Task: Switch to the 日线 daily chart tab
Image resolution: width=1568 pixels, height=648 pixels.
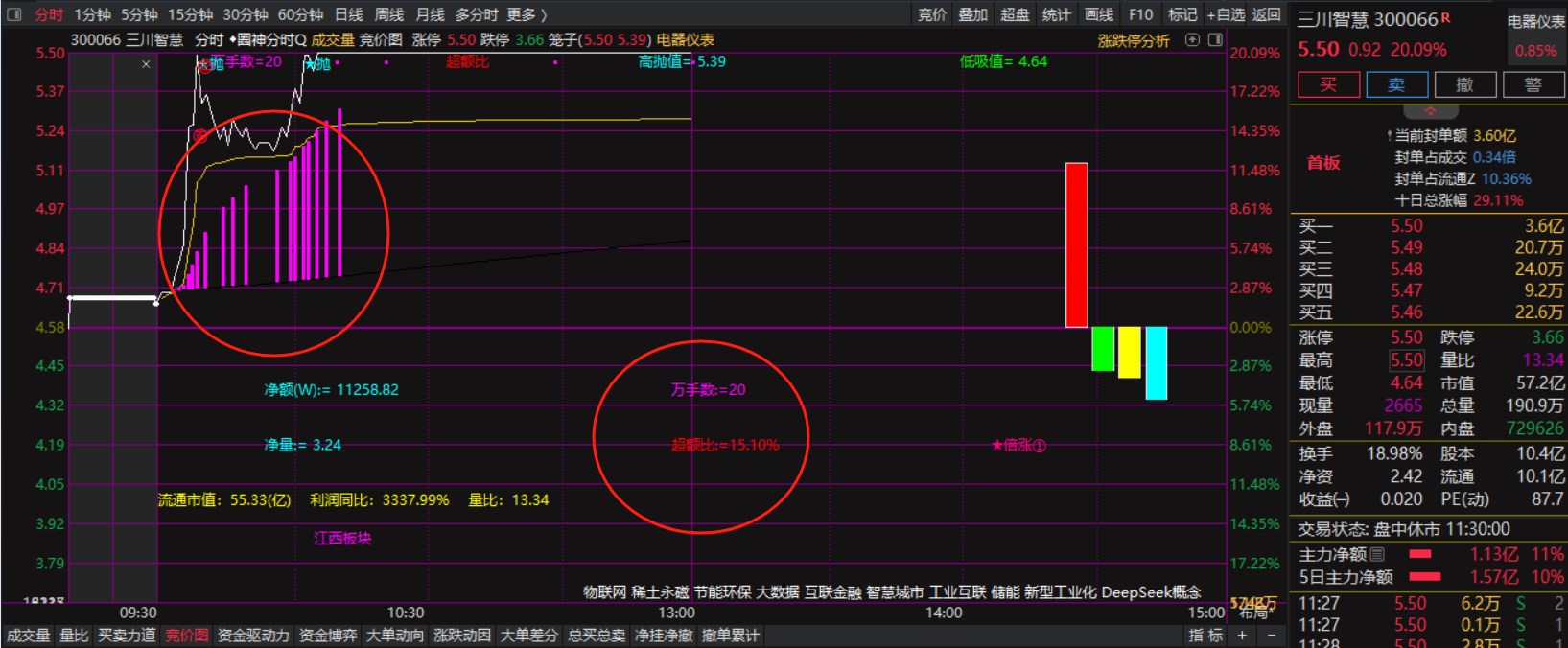Action: pyautogui.click(x=349, y=14)
